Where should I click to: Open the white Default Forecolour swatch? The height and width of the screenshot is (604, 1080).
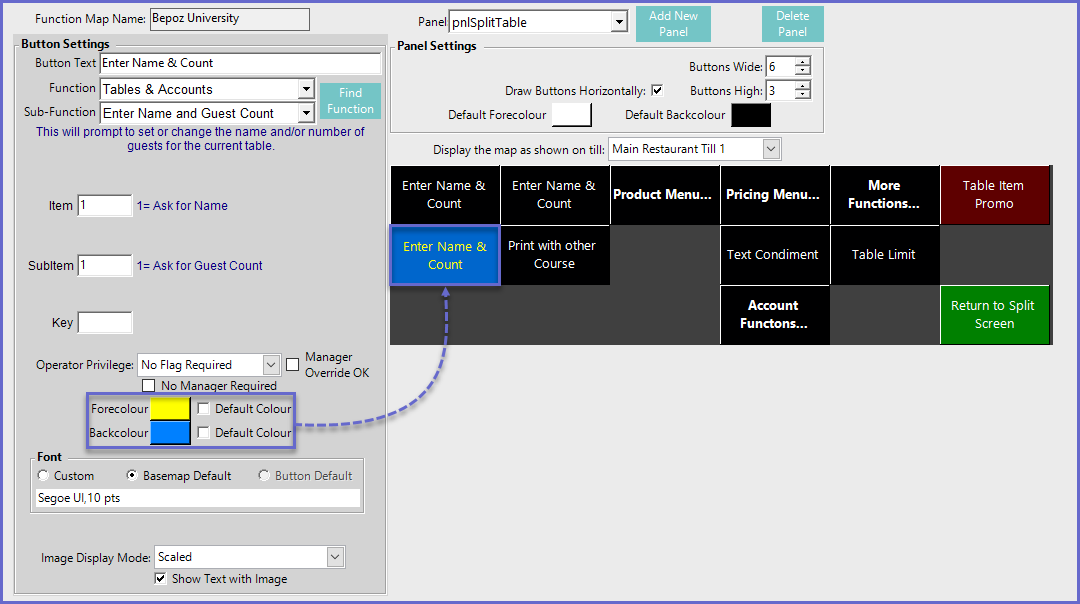pos(572,114)
